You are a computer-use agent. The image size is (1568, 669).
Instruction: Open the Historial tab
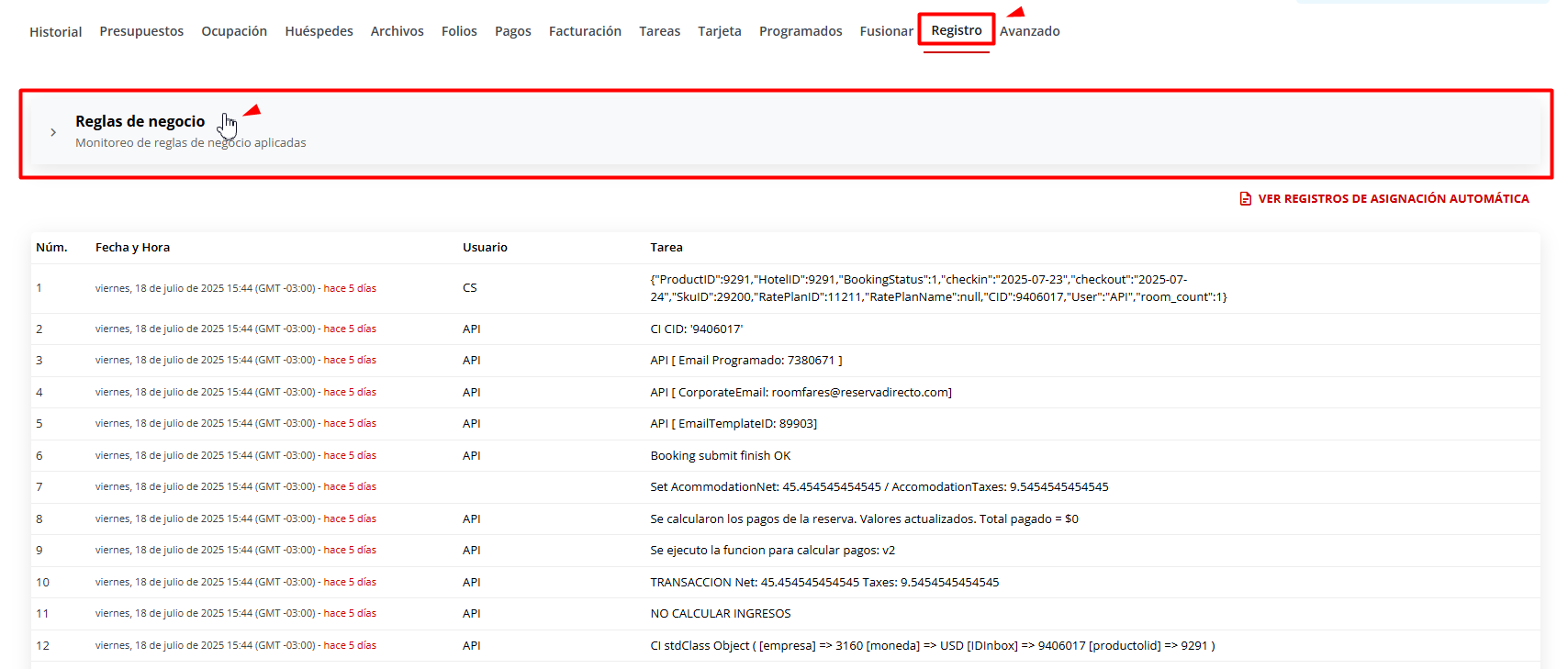coord(55,32)
